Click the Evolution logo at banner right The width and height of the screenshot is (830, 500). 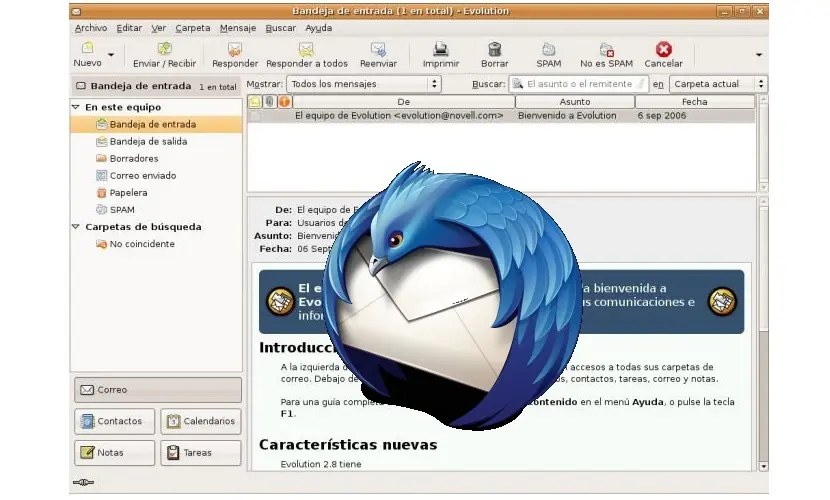722,302
